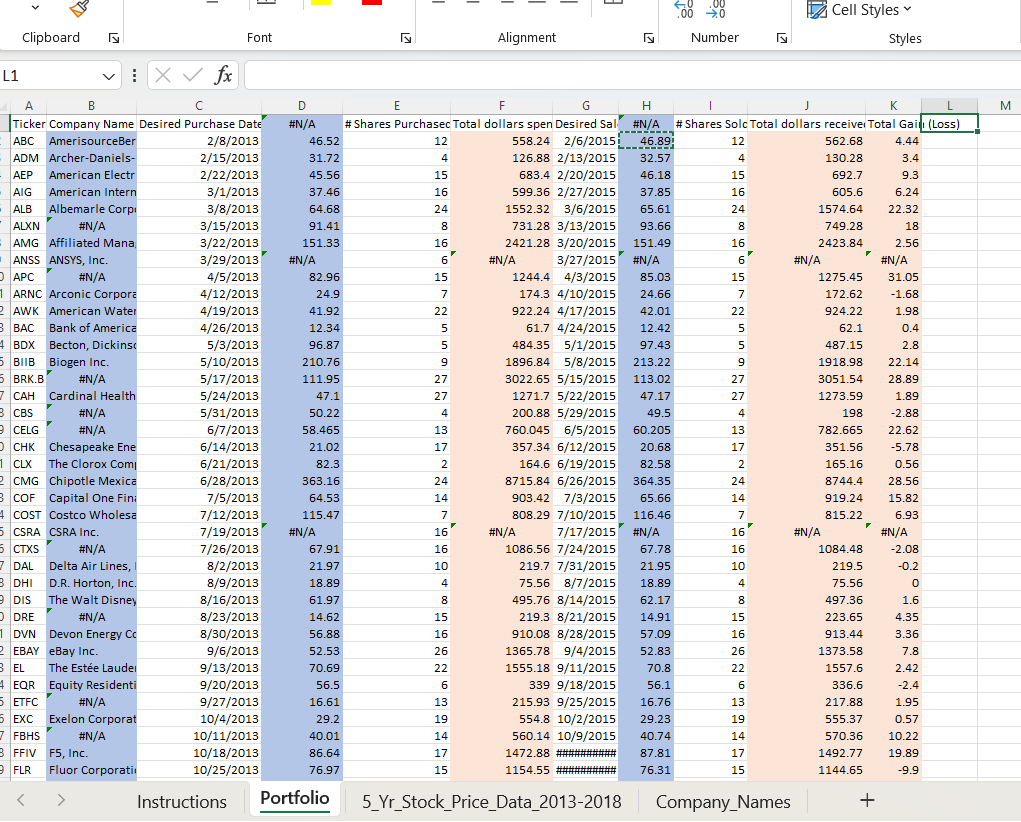Open the Cell Styles dropdown

click(x=908, y=10)
